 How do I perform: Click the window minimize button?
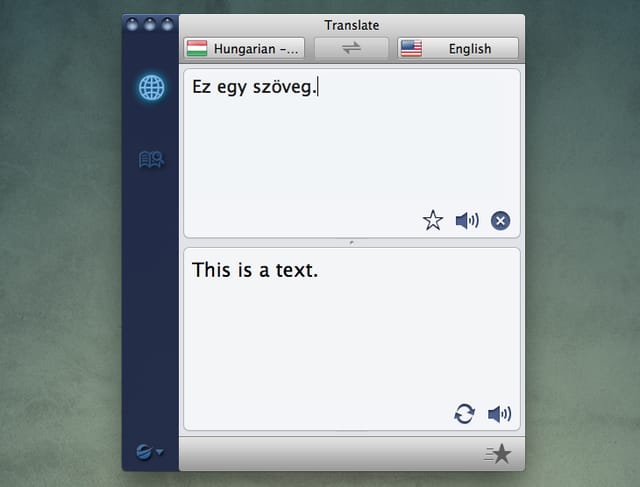pos(149,24)
